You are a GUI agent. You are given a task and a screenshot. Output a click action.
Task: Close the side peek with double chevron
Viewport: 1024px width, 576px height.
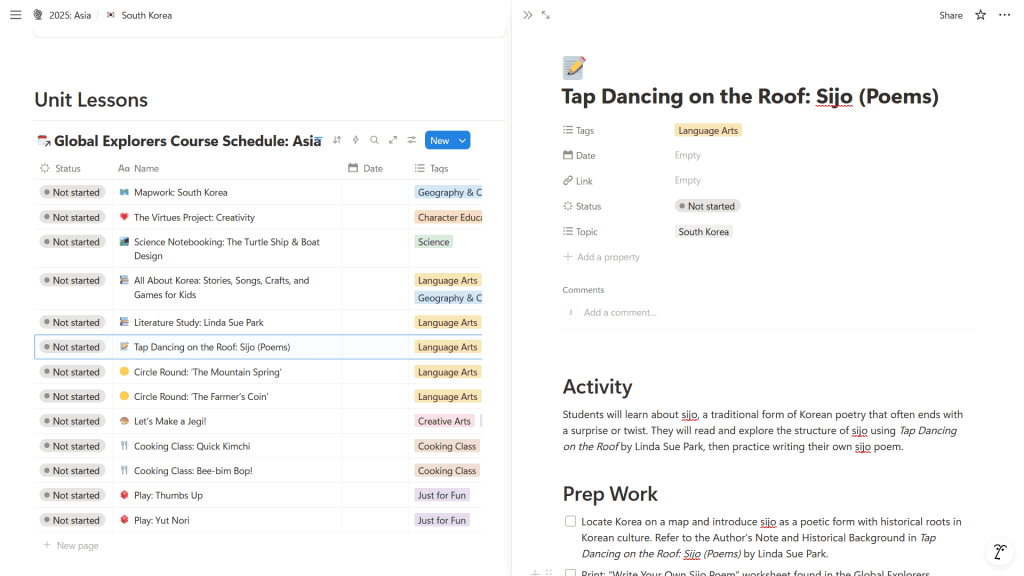(x=528, y=15)
